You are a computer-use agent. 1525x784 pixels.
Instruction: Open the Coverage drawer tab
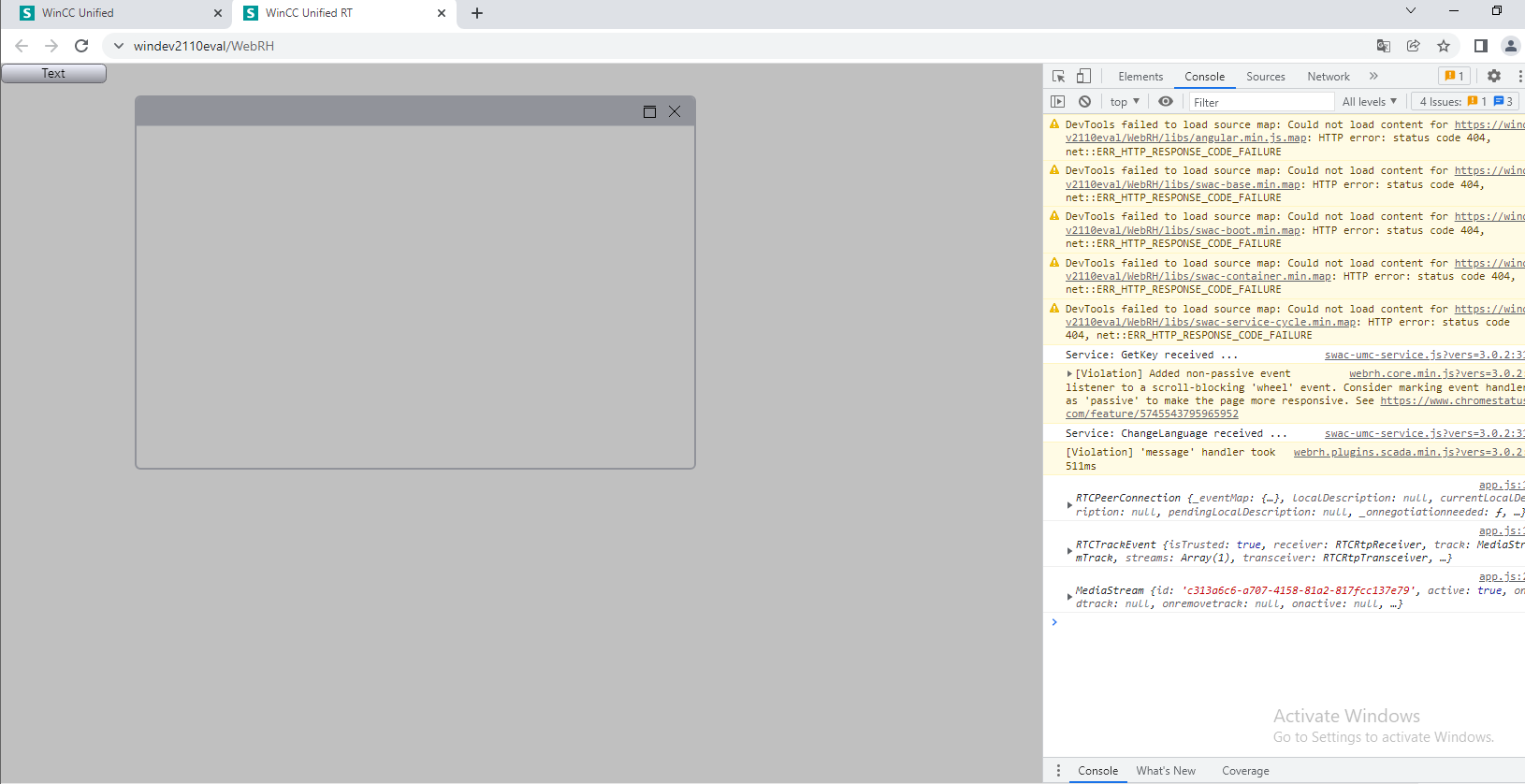pos(1245,771)
